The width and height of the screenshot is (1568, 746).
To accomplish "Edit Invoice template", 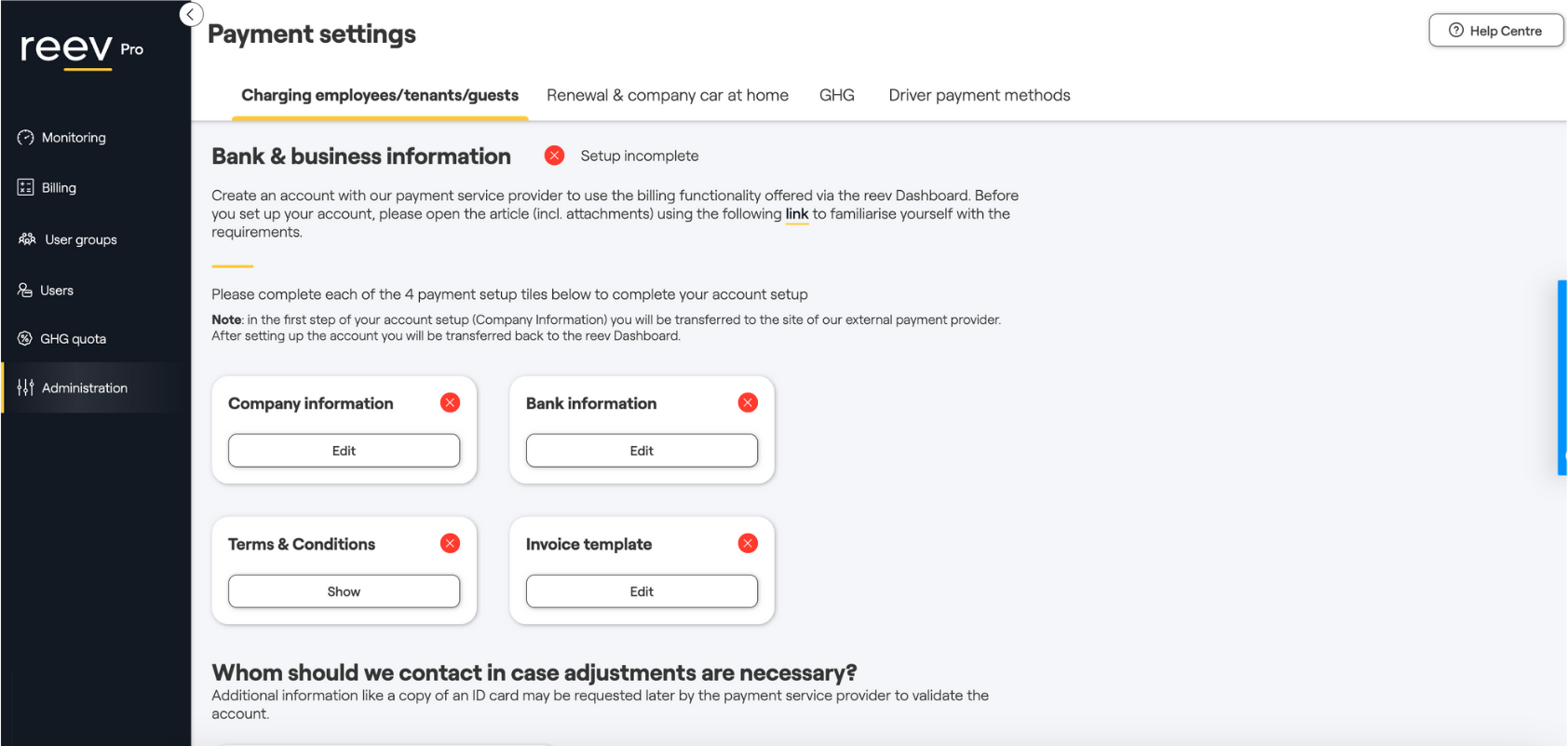I will pyautogui.click(x=642, y=591).
